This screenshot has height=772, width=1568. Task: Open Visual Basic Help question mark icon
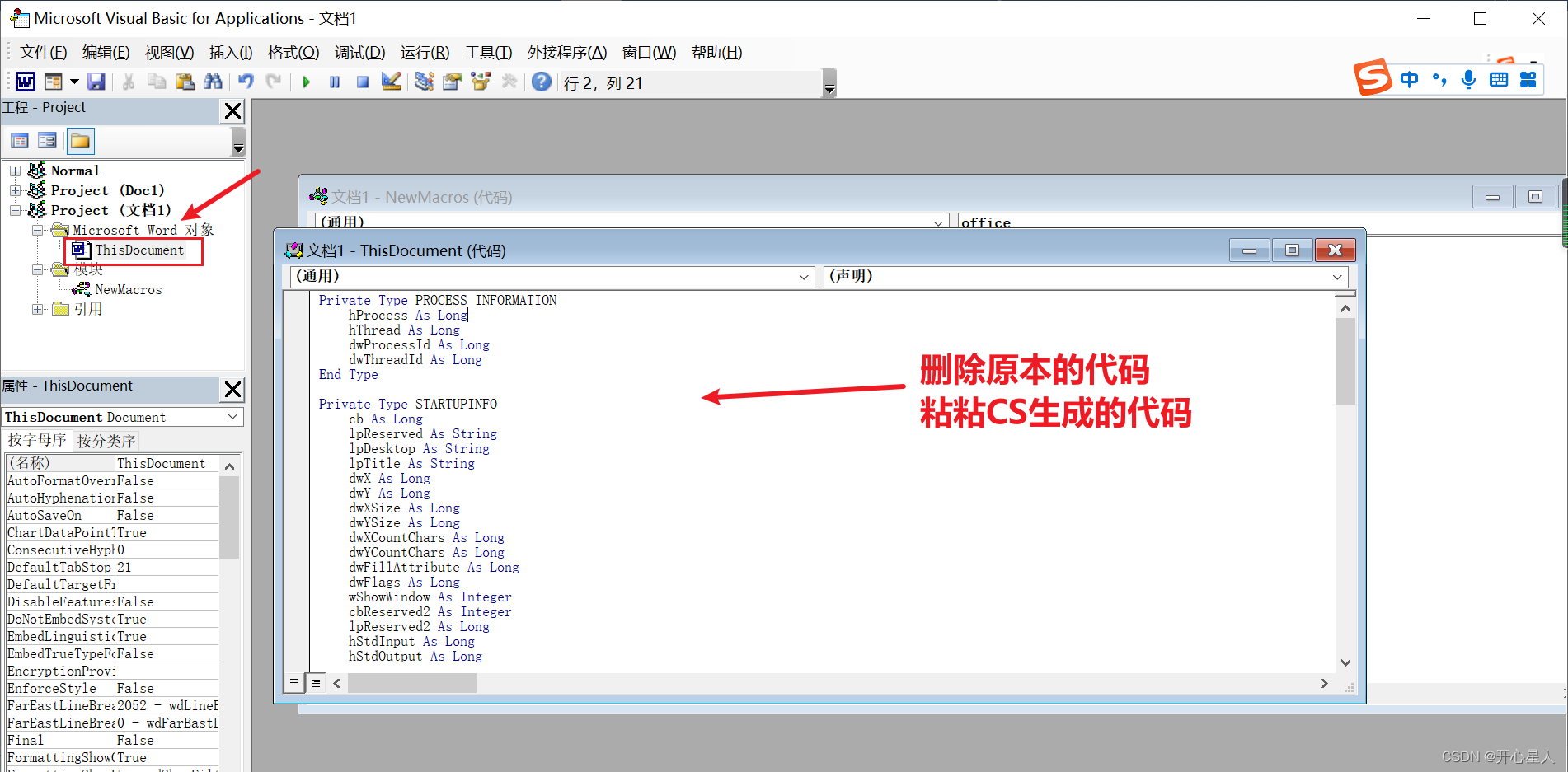(542, 82)
